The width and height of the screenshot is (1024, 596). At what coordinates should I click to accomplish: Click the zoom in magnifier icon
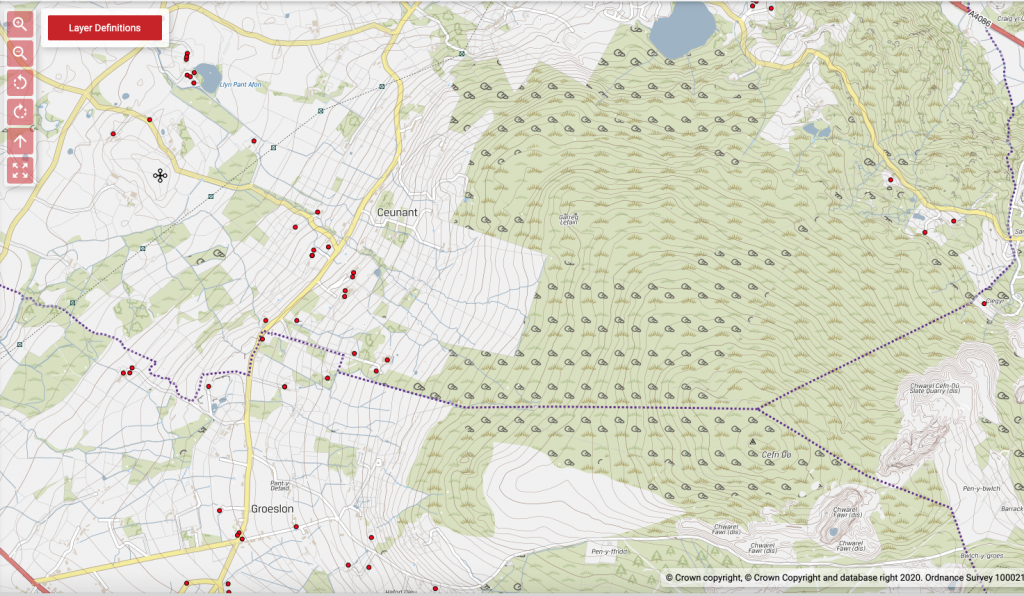click(20, 24)
